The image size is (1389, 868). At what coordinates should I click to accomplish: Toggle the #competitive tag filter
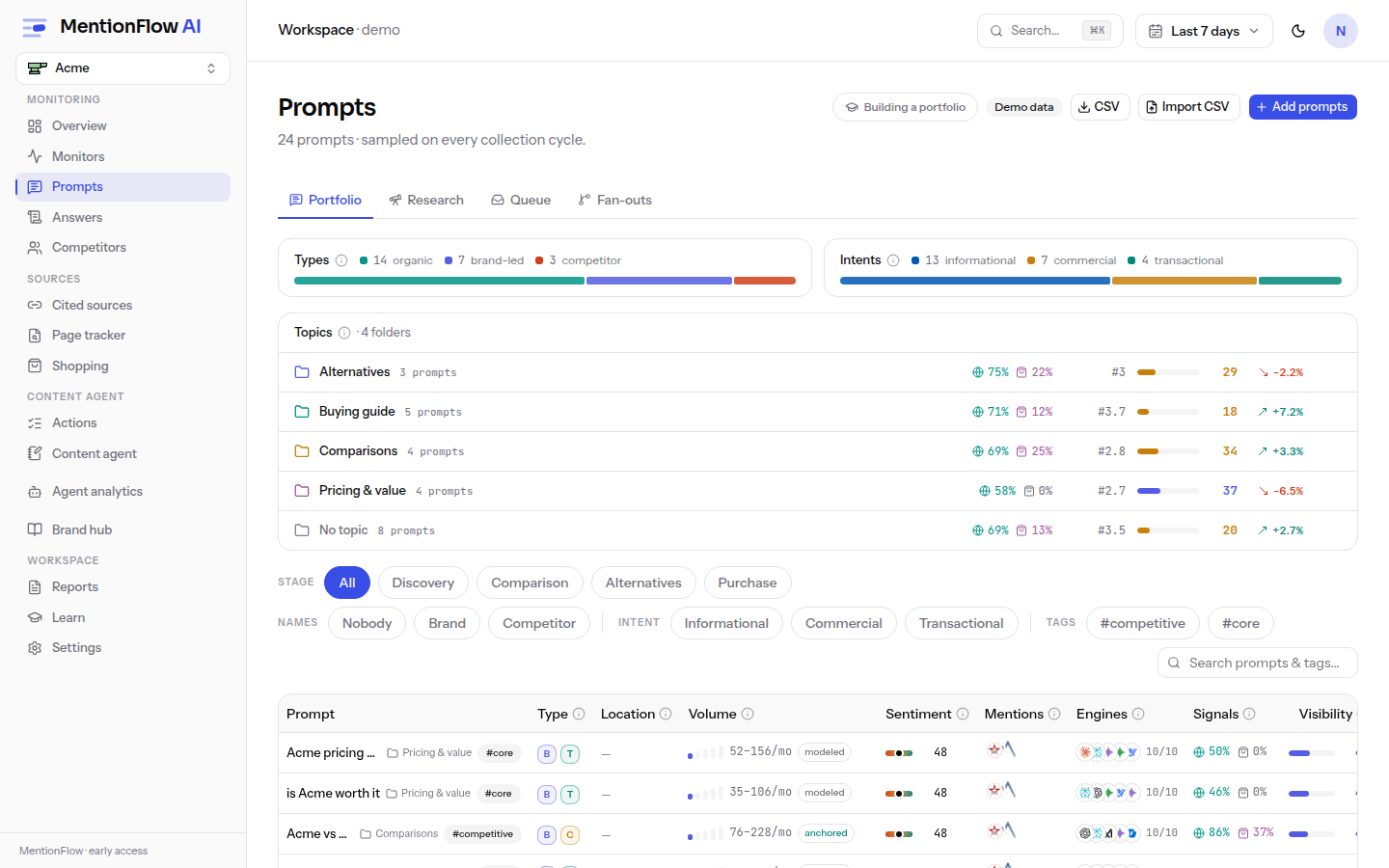tap(1143, 623)
